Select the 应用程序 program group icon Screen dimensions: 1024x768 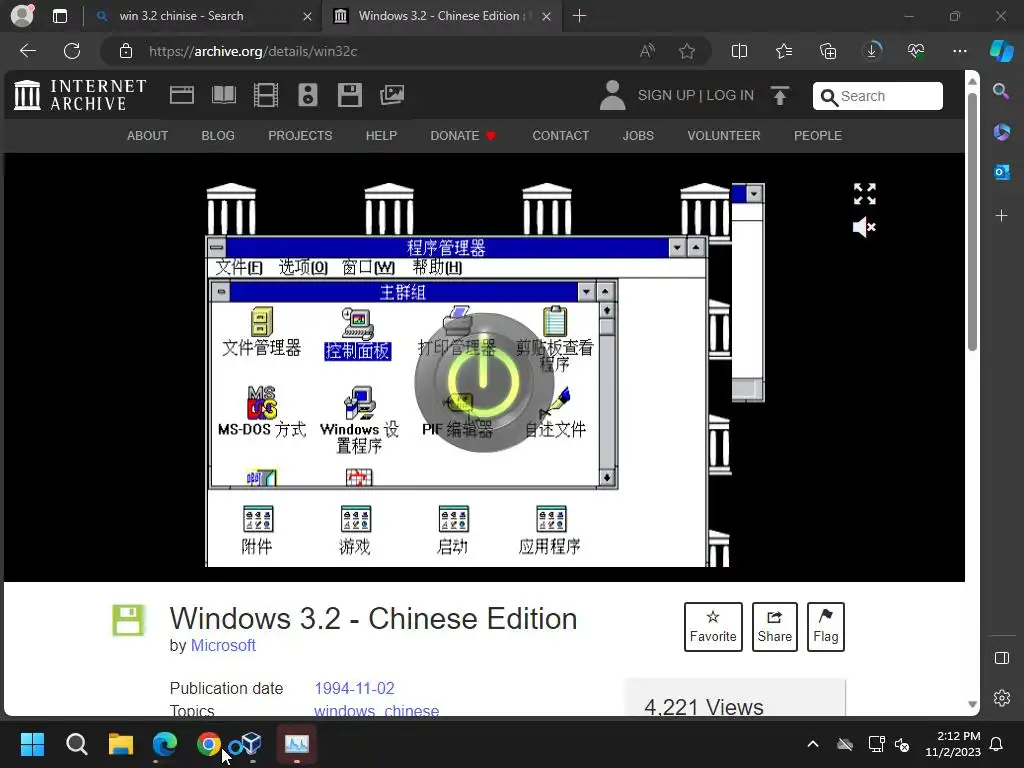tap(550, 530)
